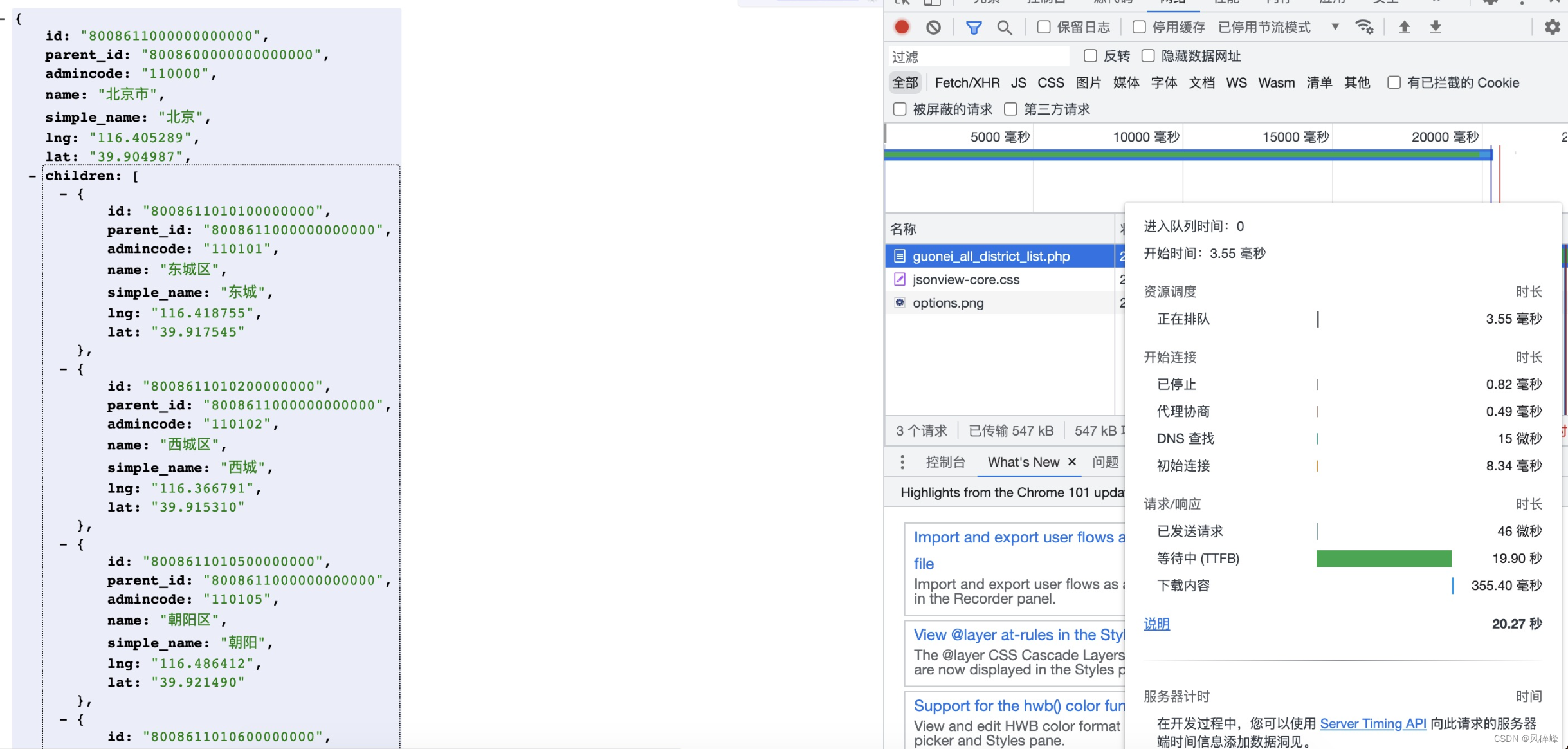Click the 说明 explanation link

click(1156, 624)
